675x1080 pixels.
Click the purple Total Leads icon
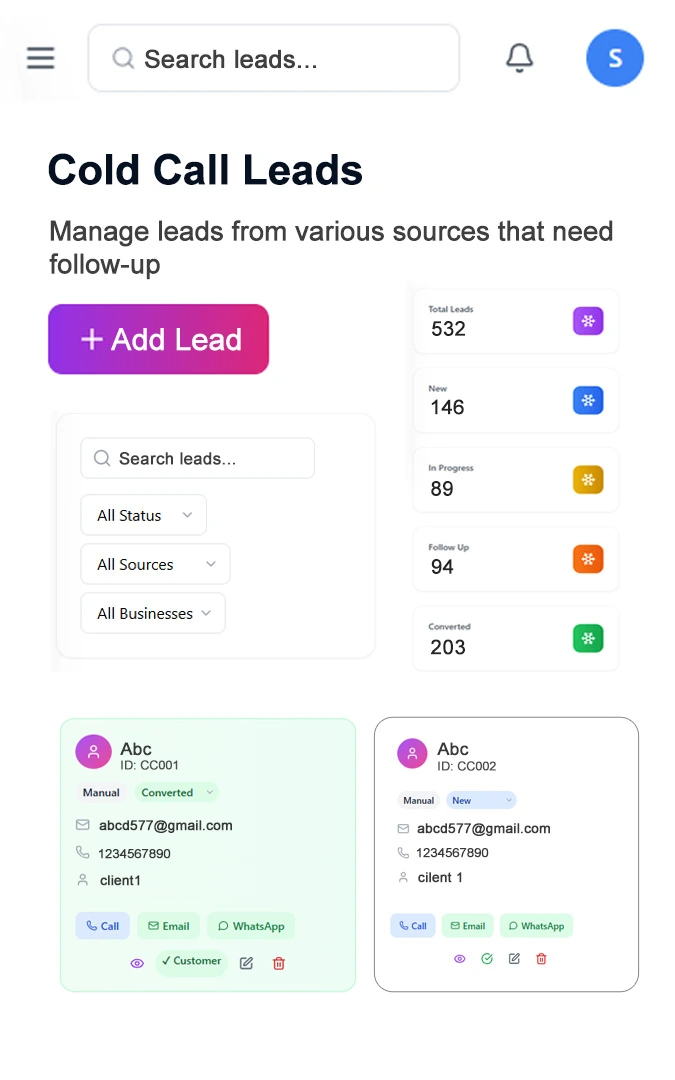pos(588,322)
